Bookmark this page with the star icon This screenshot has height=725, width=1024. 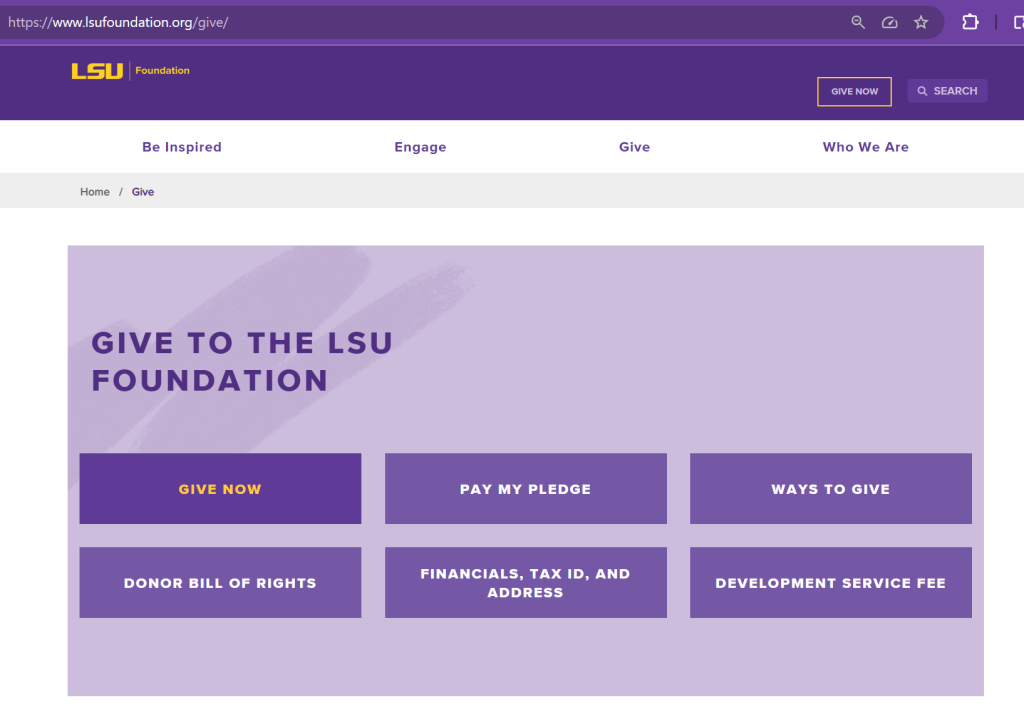[921, 22]
